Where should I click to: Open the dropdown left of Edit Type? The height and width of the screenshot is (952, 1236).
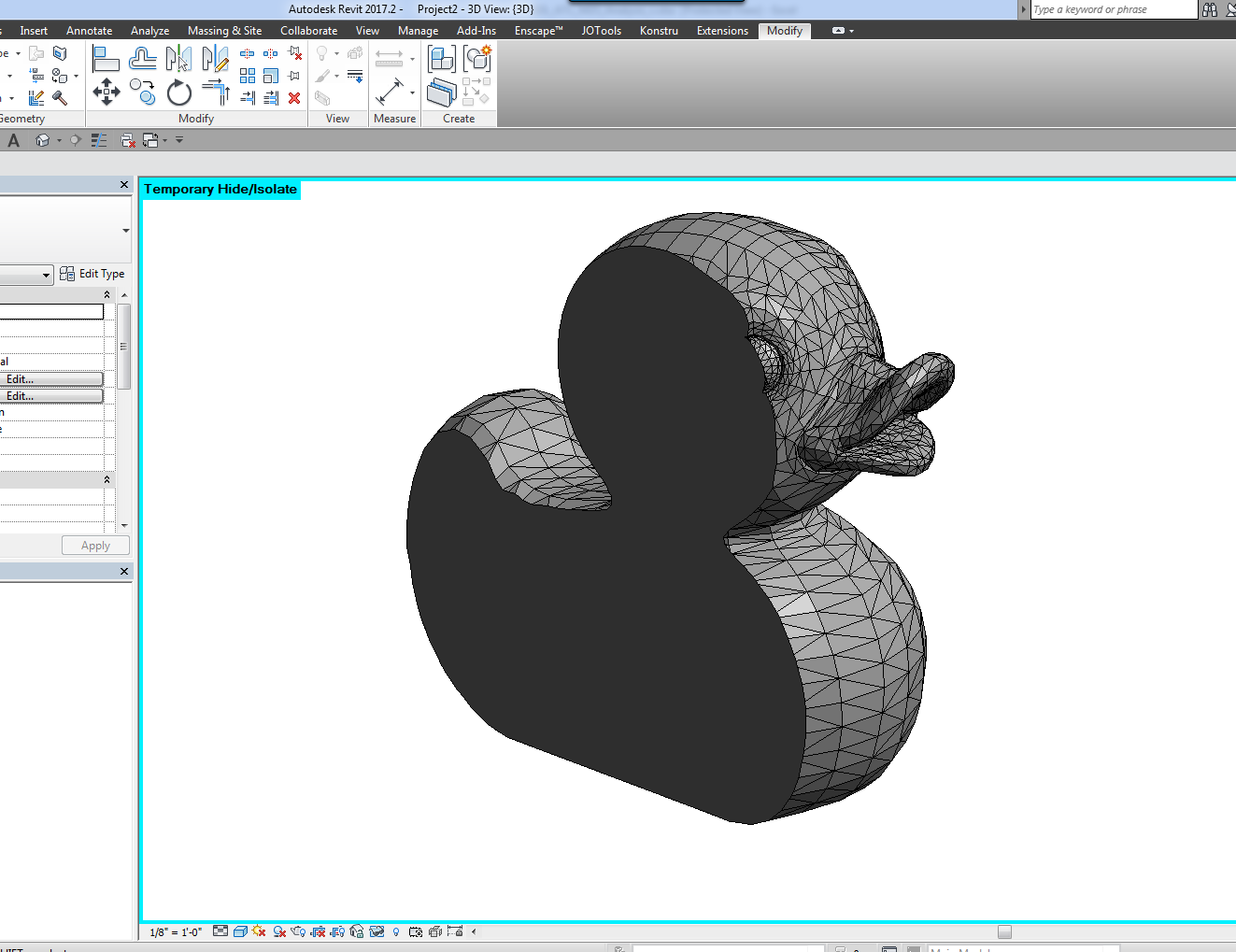[x=46, y=275]
